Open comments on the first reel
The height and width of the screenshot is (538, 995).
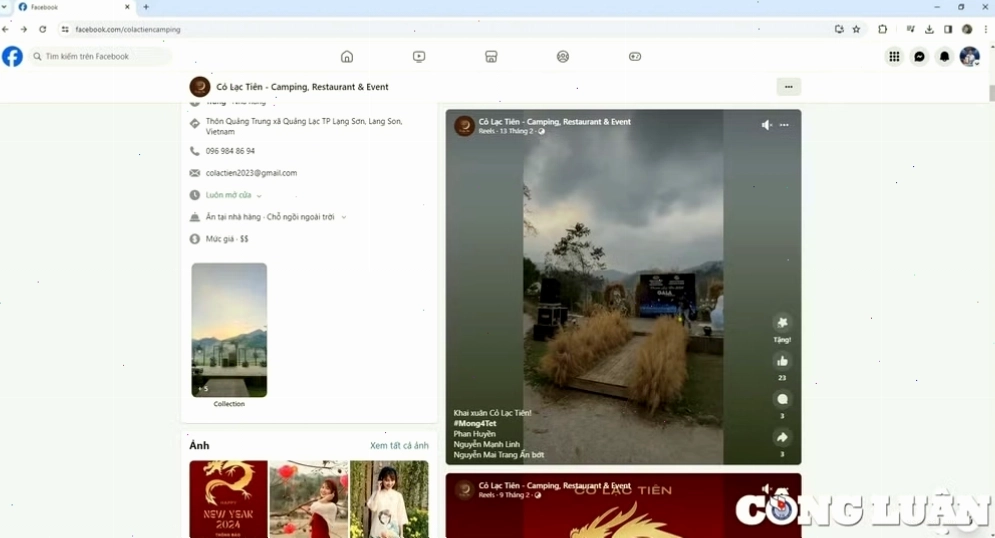tap(782, 399)
